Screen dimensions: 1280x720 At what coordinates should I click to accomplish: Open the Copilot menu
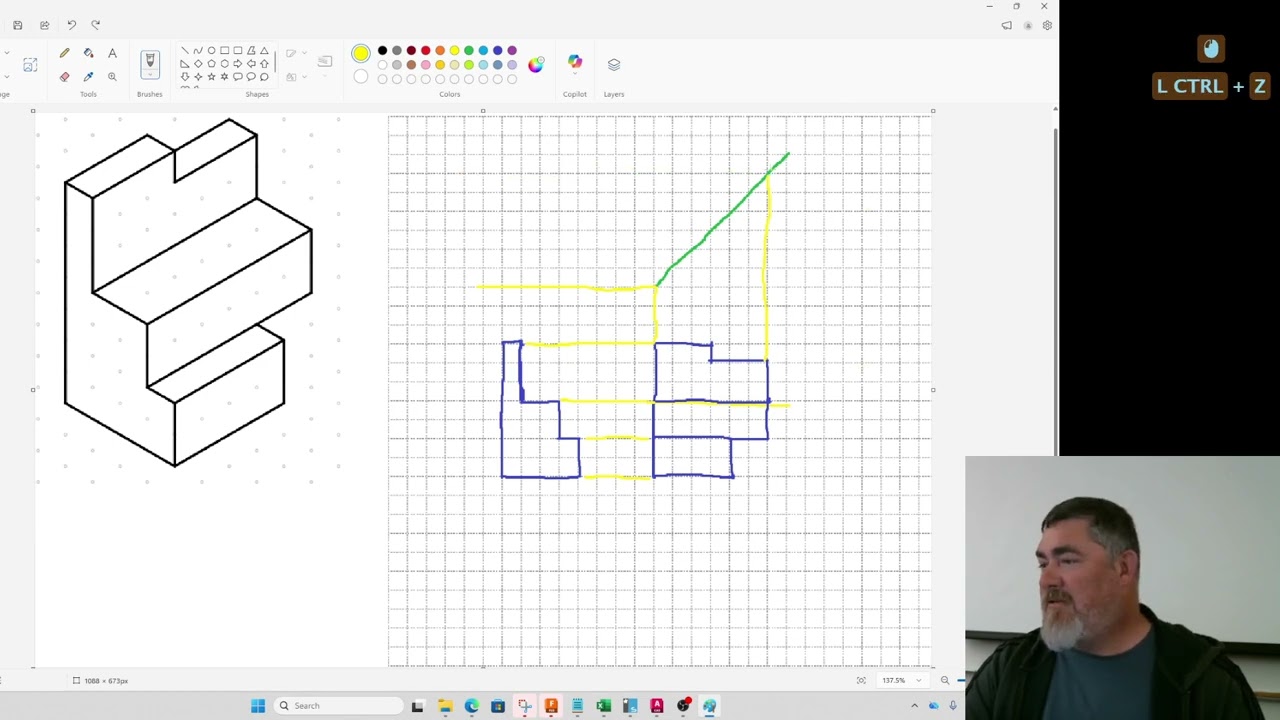[x=575, y=63]
